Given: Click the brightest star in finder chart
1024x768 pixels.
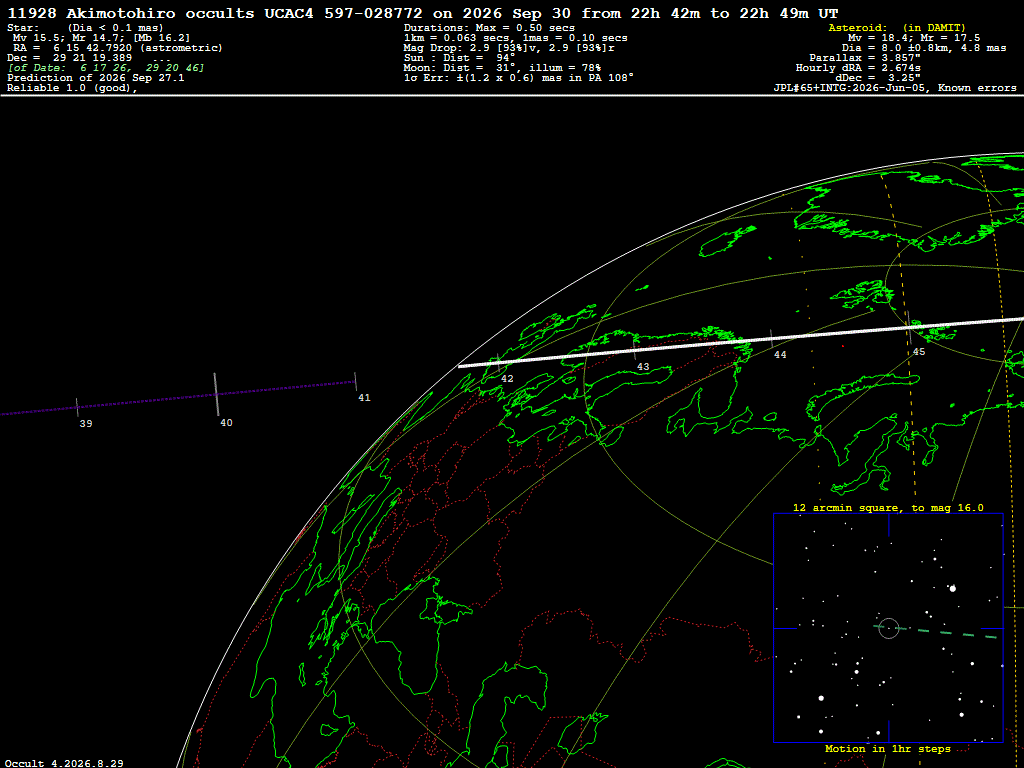Looking at the screenshot, I should pos(953,588).
